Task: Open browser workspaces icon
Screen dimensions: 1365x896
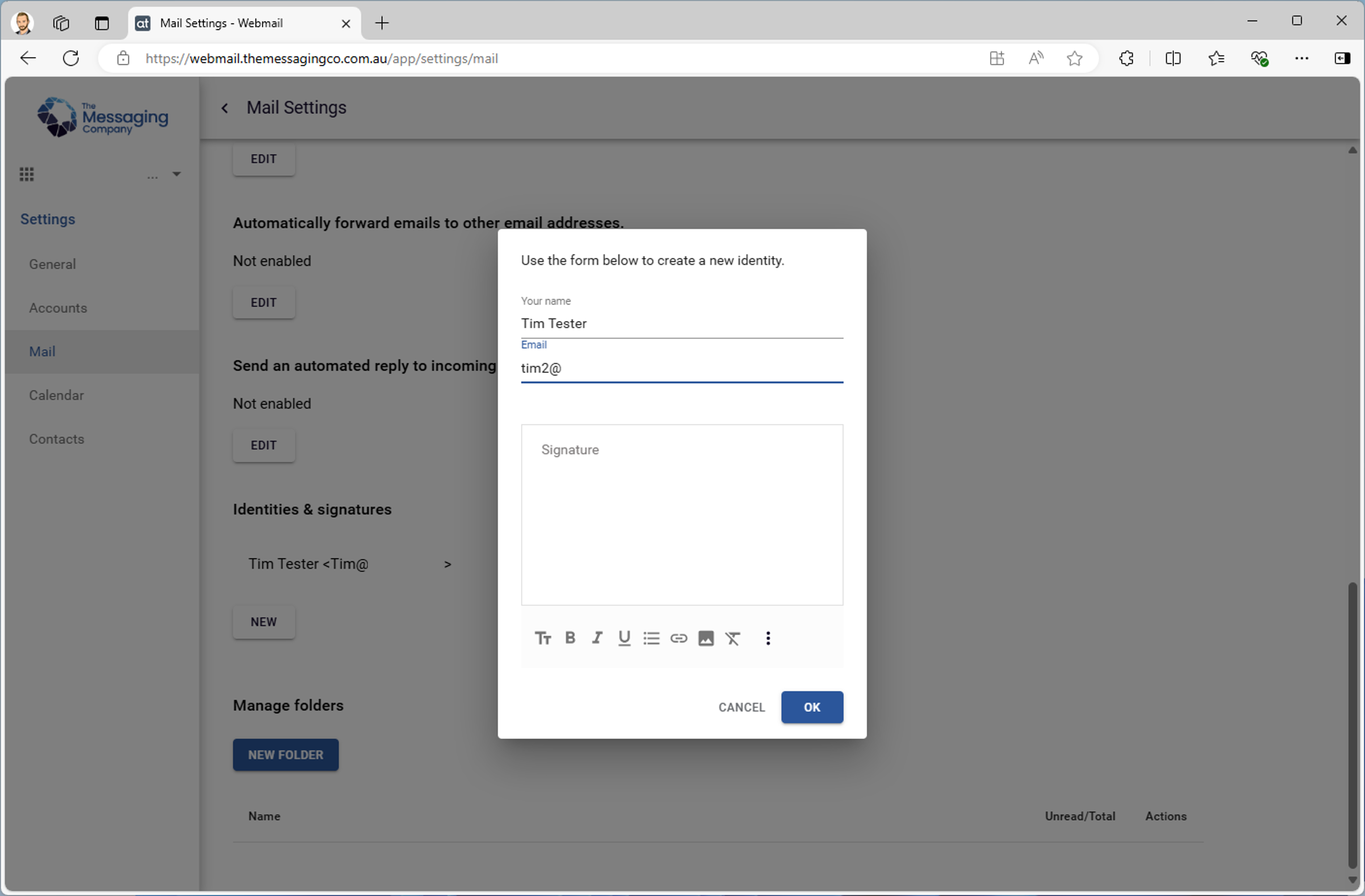Action: [x=61, y=23]
